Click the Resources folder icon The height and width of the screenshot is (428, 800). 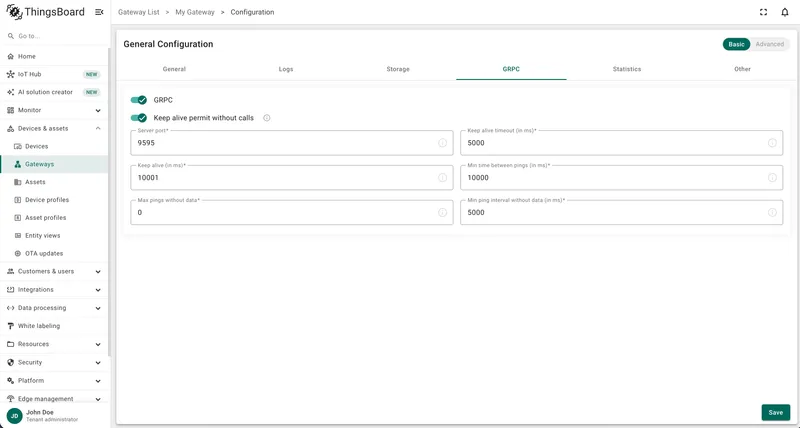pyautogui.click(x=11, y=344)
